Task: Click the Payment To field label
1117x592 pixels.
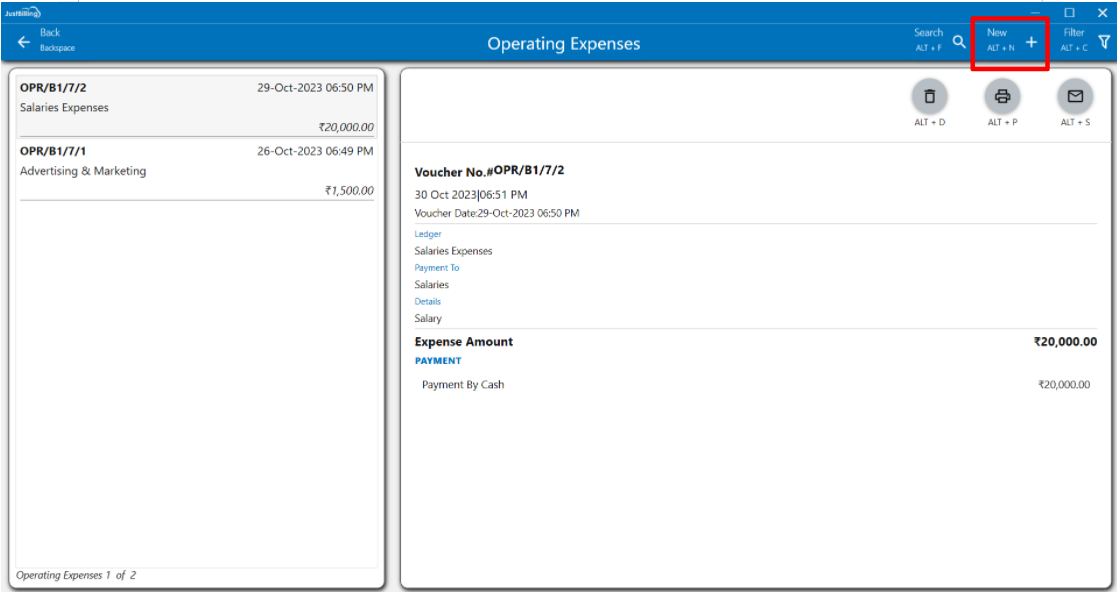Action: 437,268
